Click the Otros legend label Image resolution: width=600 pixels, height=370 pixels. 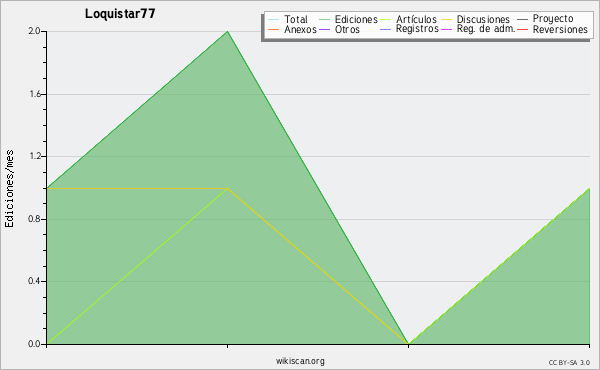(x=347, y=29)
